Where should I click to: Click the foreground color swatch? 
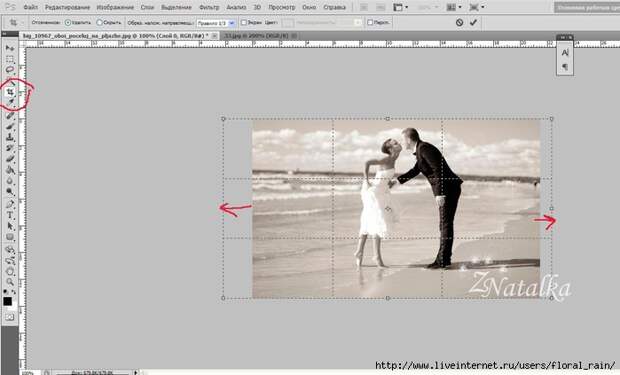click(x=7, y=302)
